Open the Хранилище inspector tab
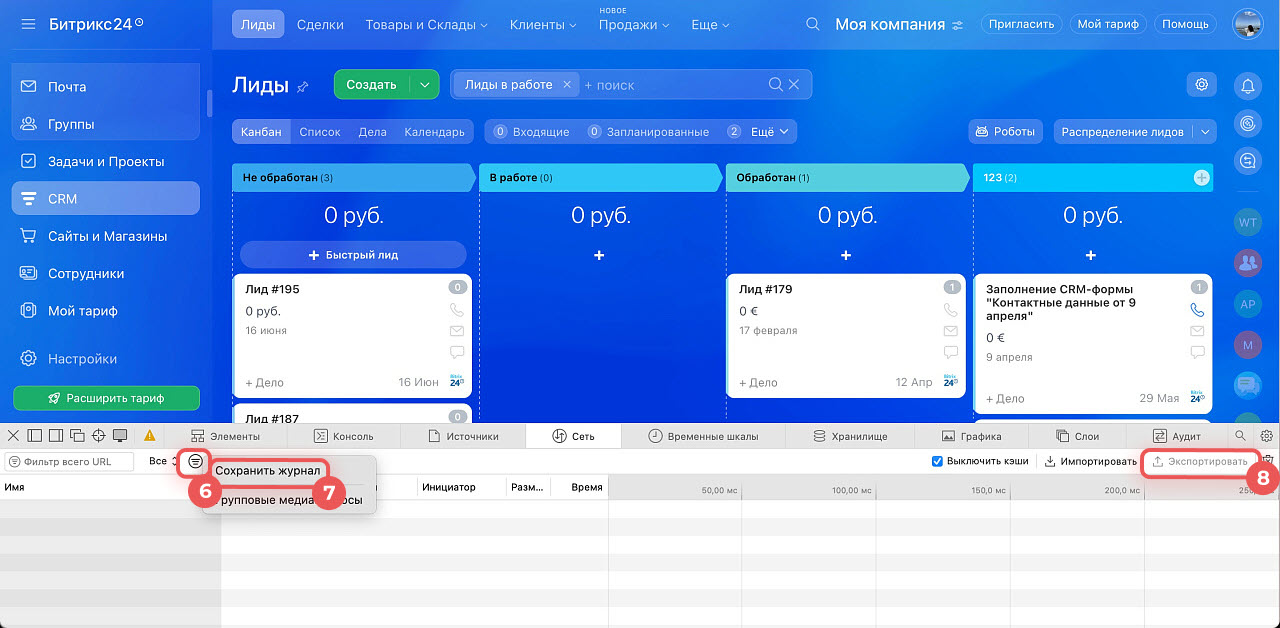 coord(851,436)
